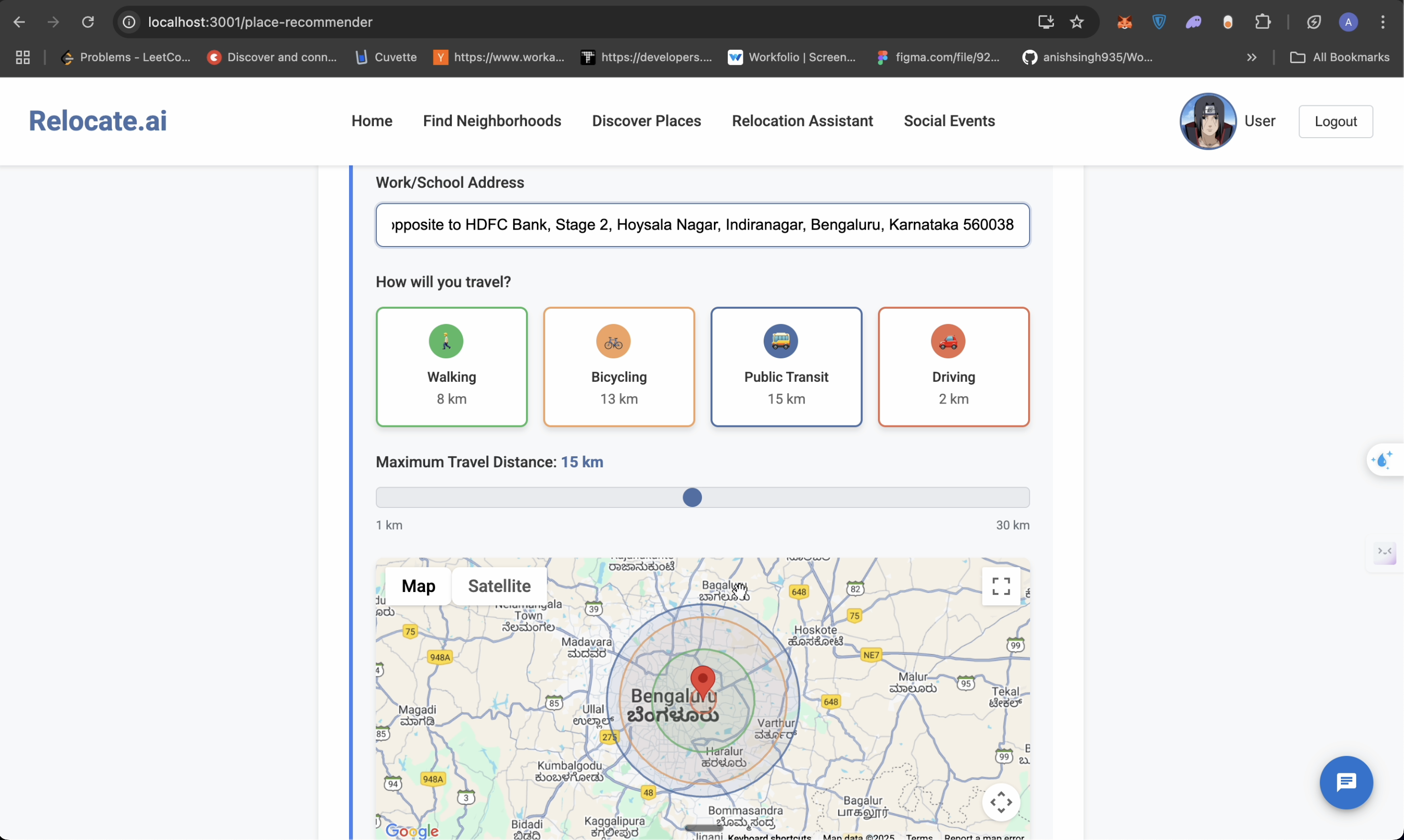Open map camera pan controls
This screenshot has width=1404, height=840.
click(x=1001, y=802)
